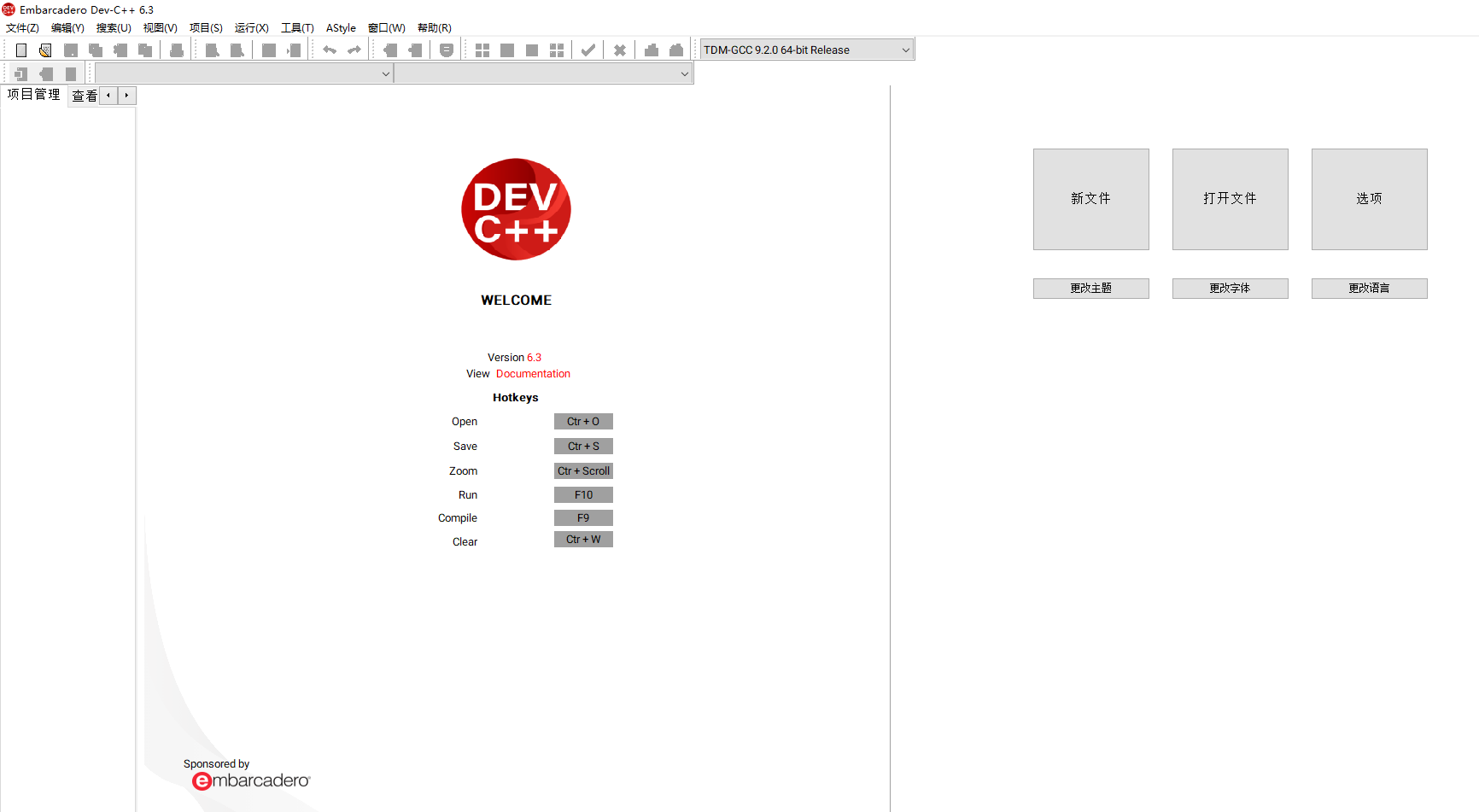This screenshot has width=1479, height=812.
Task: Expand the first empty class browser dropdown
Action: (x=244, y=73)
